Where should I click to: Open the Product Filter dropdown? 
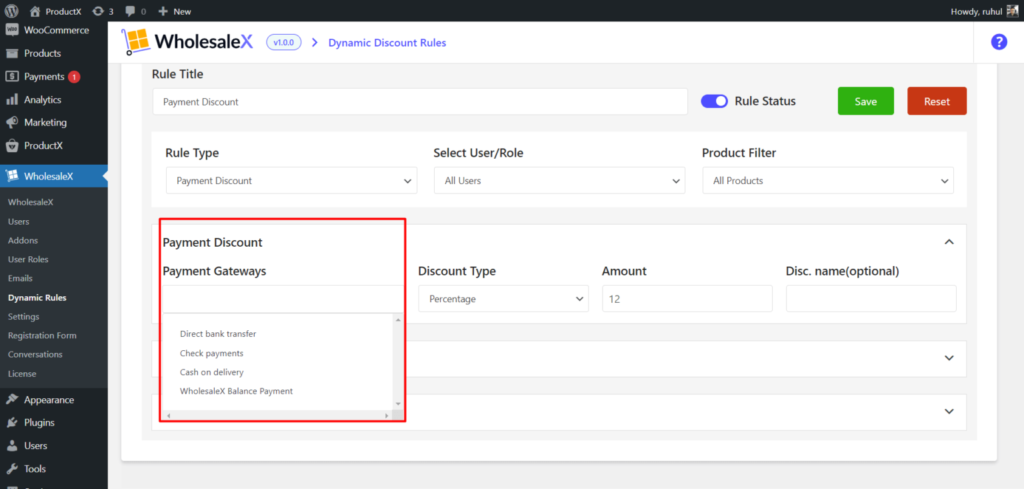click(828, 181)
